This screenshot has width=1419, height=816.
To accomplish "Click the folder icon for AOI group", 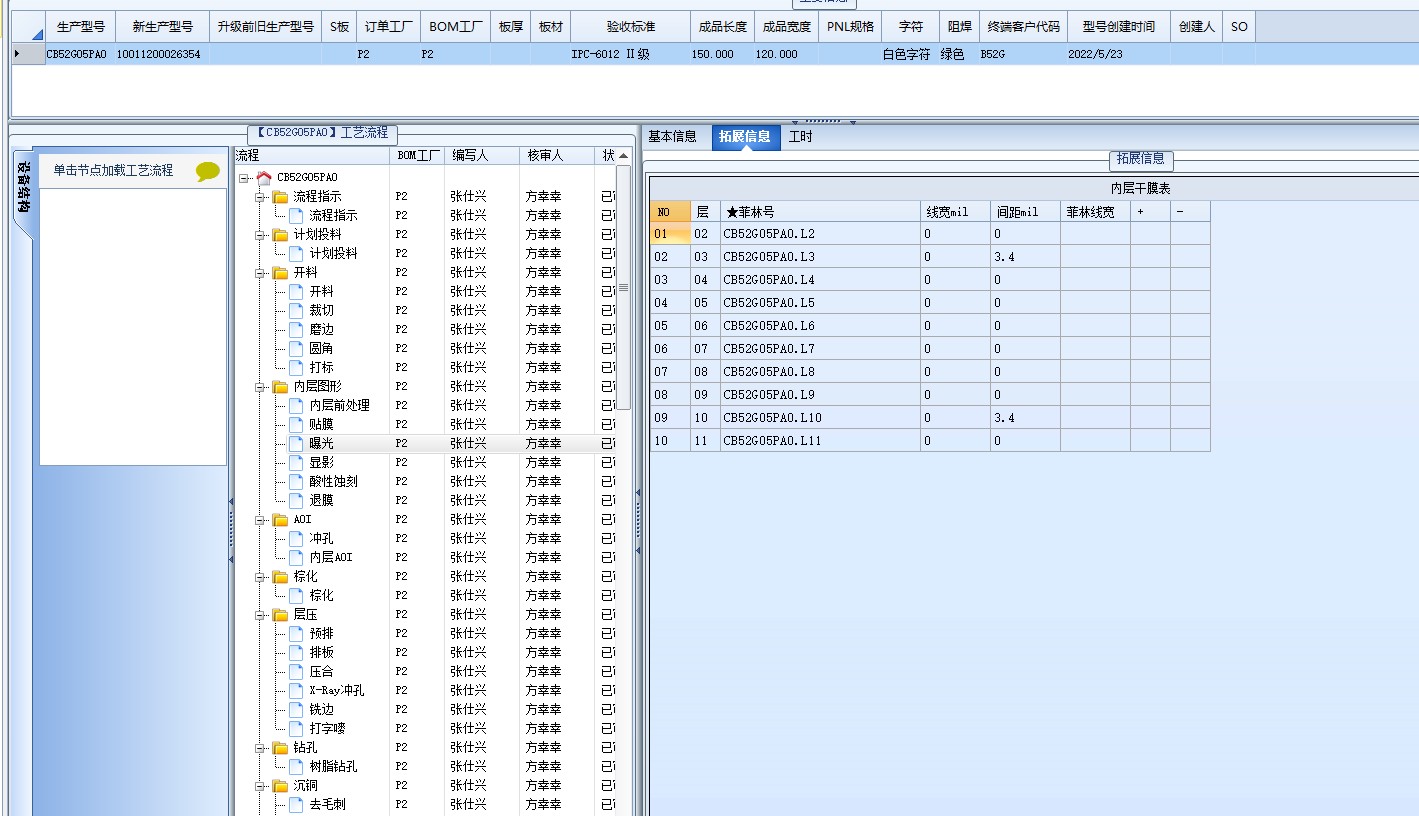I will coord(280,519).
